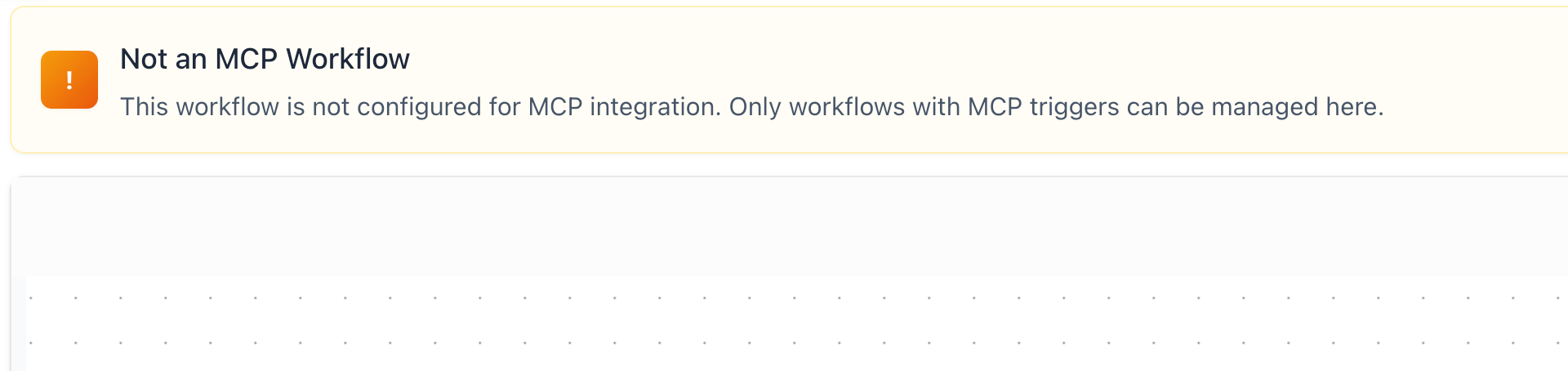Click the word "MCP" in the banner title
1568x371 pixels.
click(246, 59)
